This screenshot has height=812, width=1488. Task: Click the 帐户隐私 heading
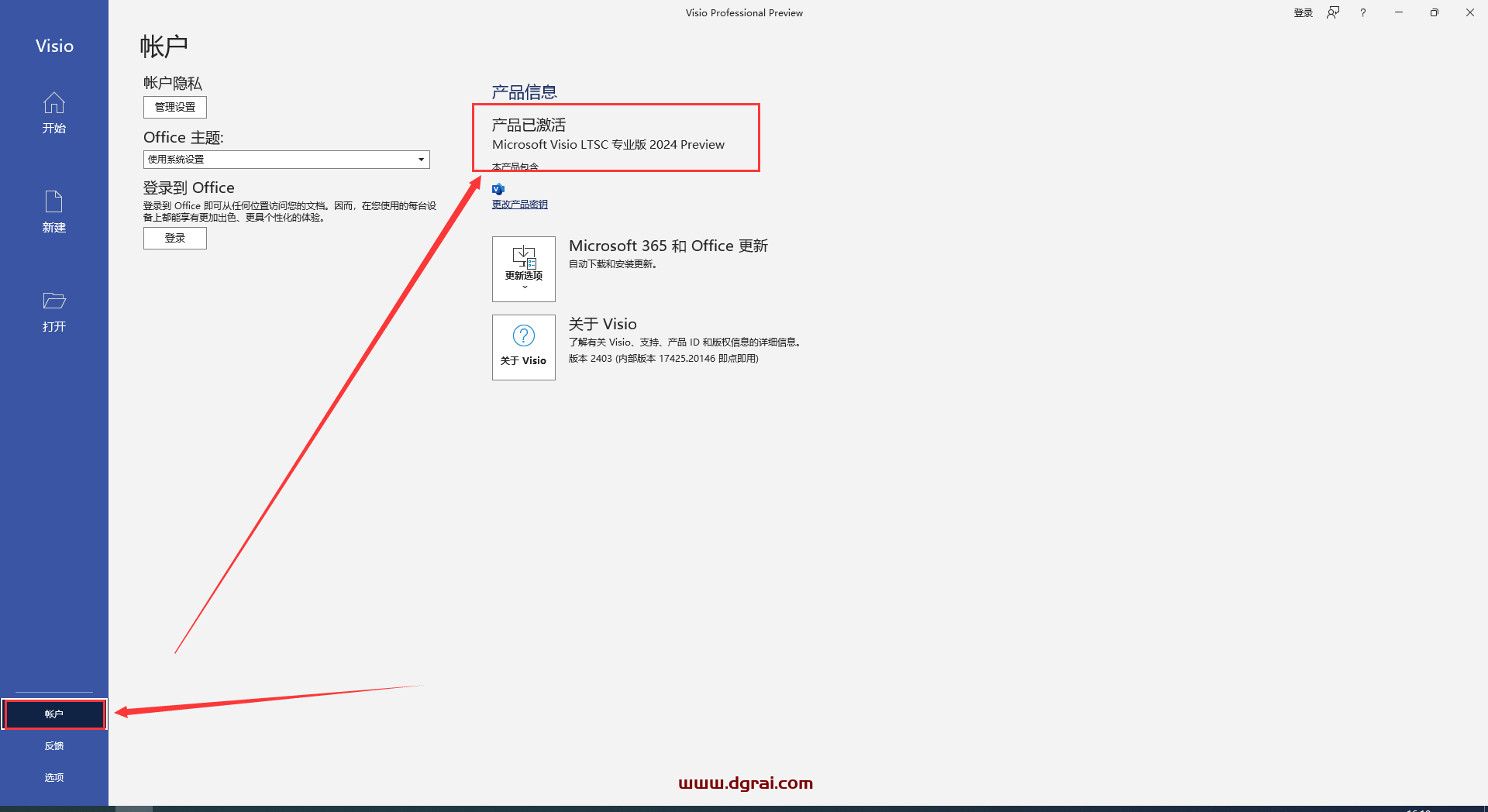pyautogui.click(x=173, y=83)
